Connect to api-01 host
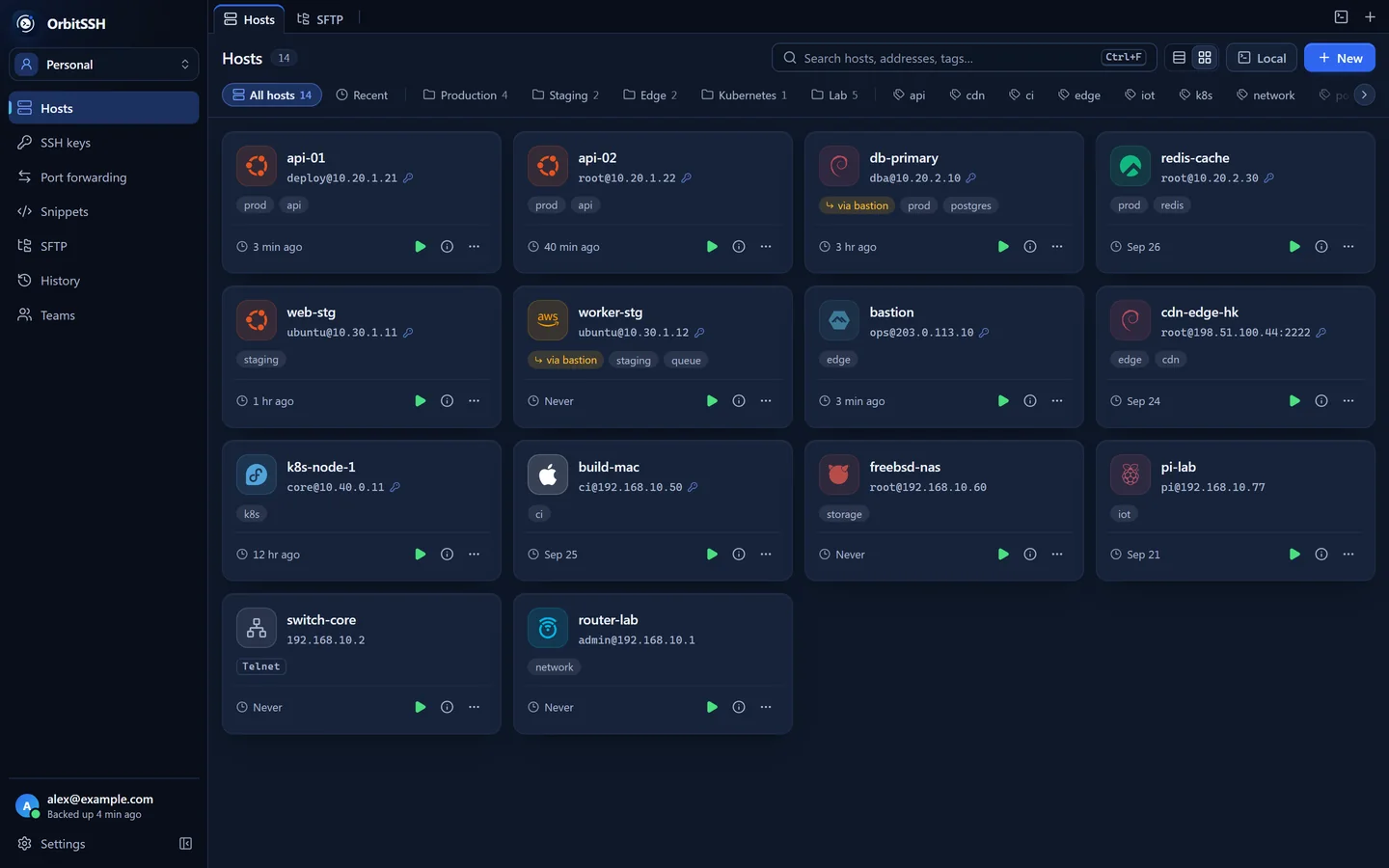Image resolution: width=1389 pixels, height=868 pixels. 421,247
